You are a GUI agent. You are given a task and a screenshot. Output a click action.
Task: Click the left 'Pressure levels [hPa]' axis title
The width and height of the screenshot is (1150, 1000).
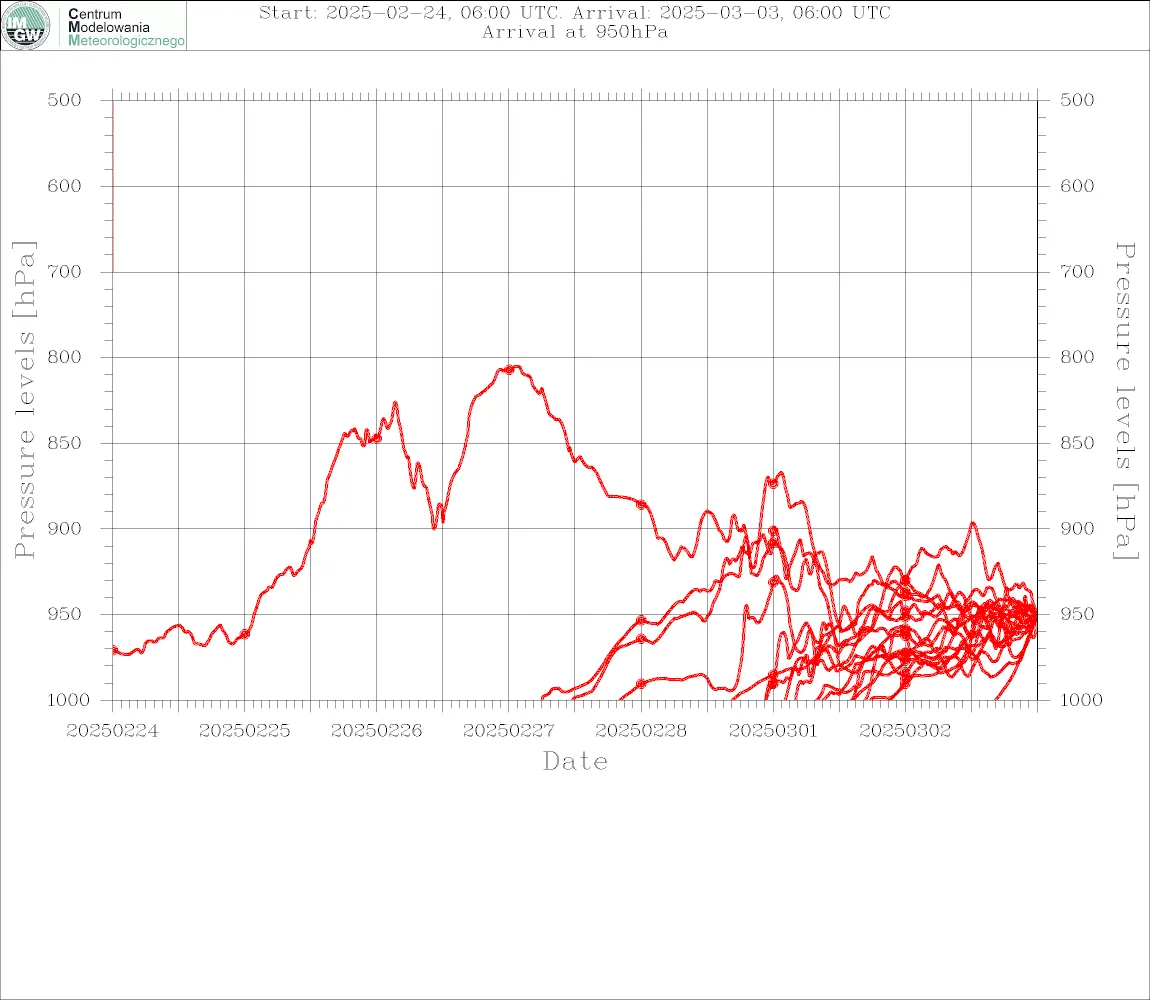(x=24, y=400)
